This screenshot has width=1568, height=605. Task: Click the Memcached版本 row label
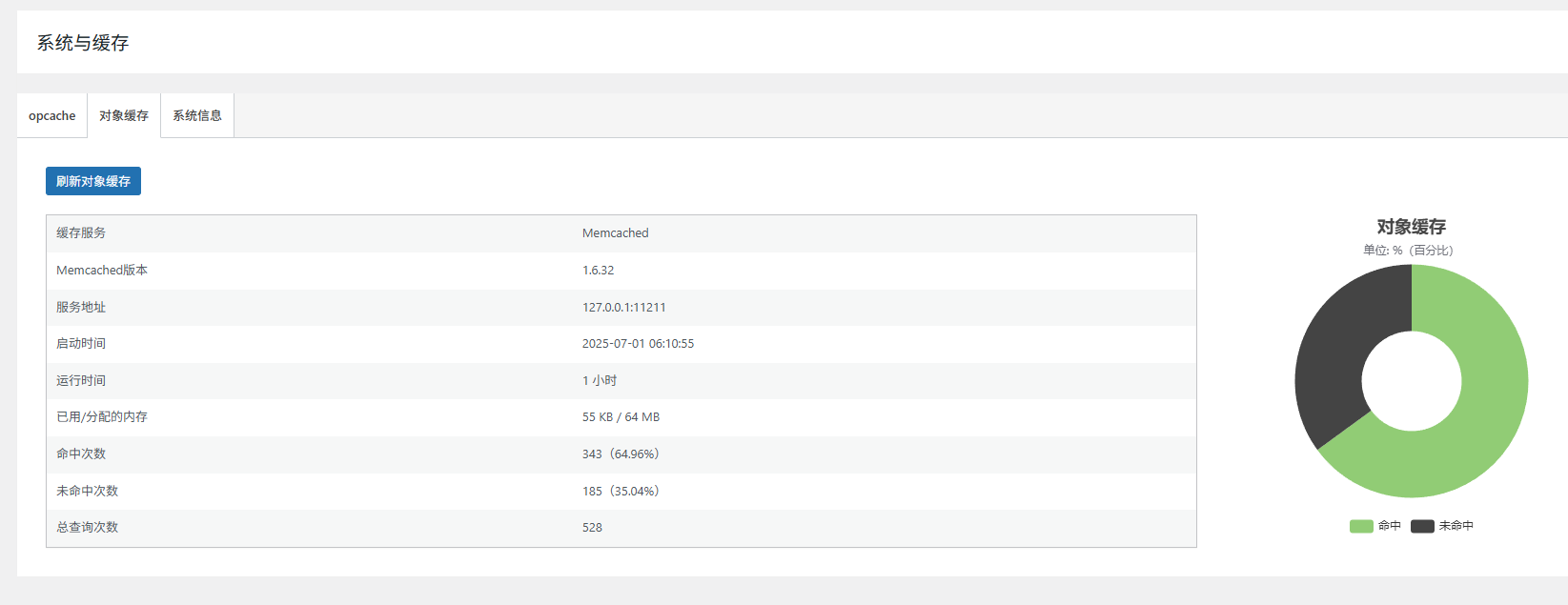(102, 270)
